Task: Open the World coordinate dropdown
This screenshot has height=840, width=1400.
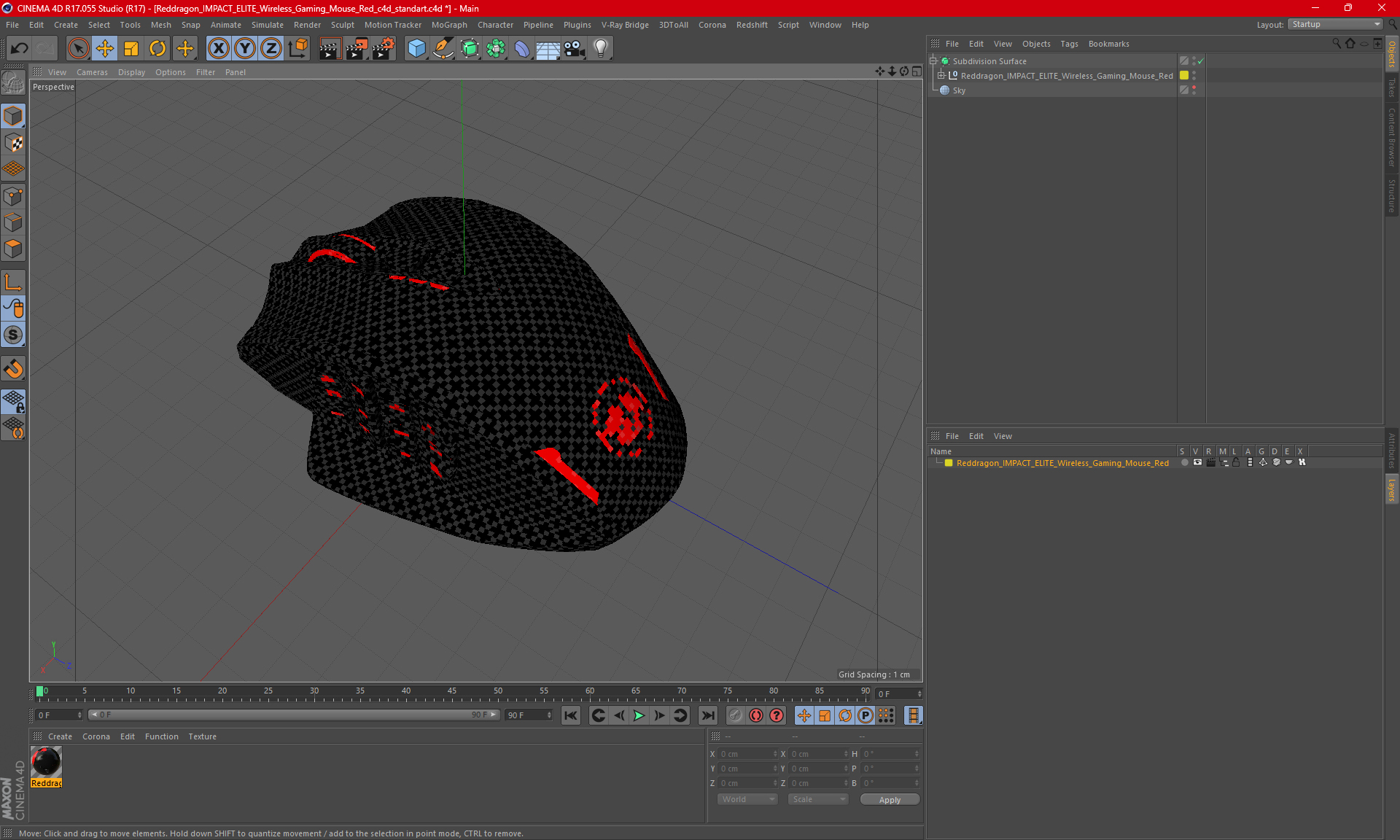Action: tap(747, 799)
